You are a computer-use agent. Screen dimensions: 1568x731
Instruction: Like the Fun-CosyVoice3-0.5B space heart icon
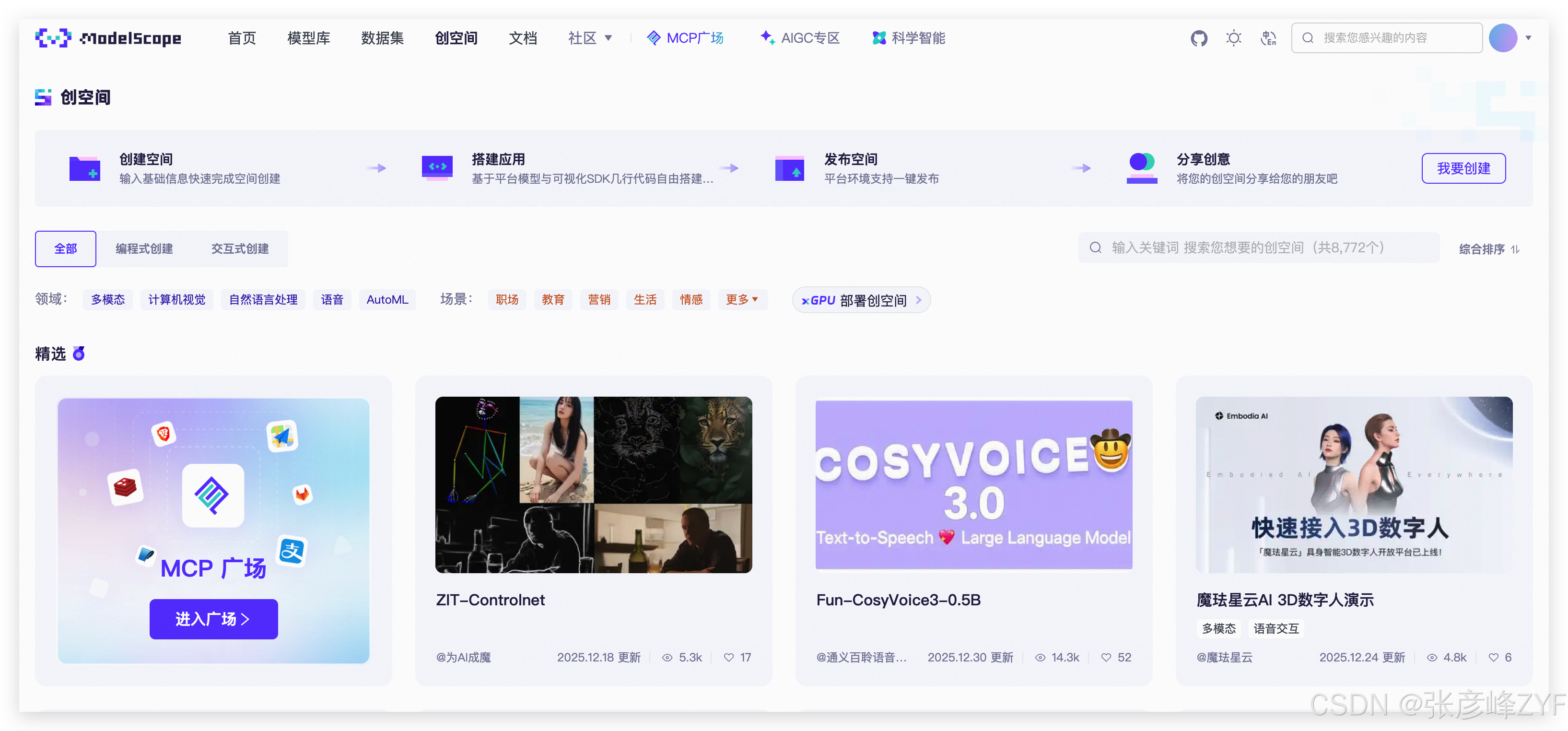pyautogui.click(x=1106, y=657)
